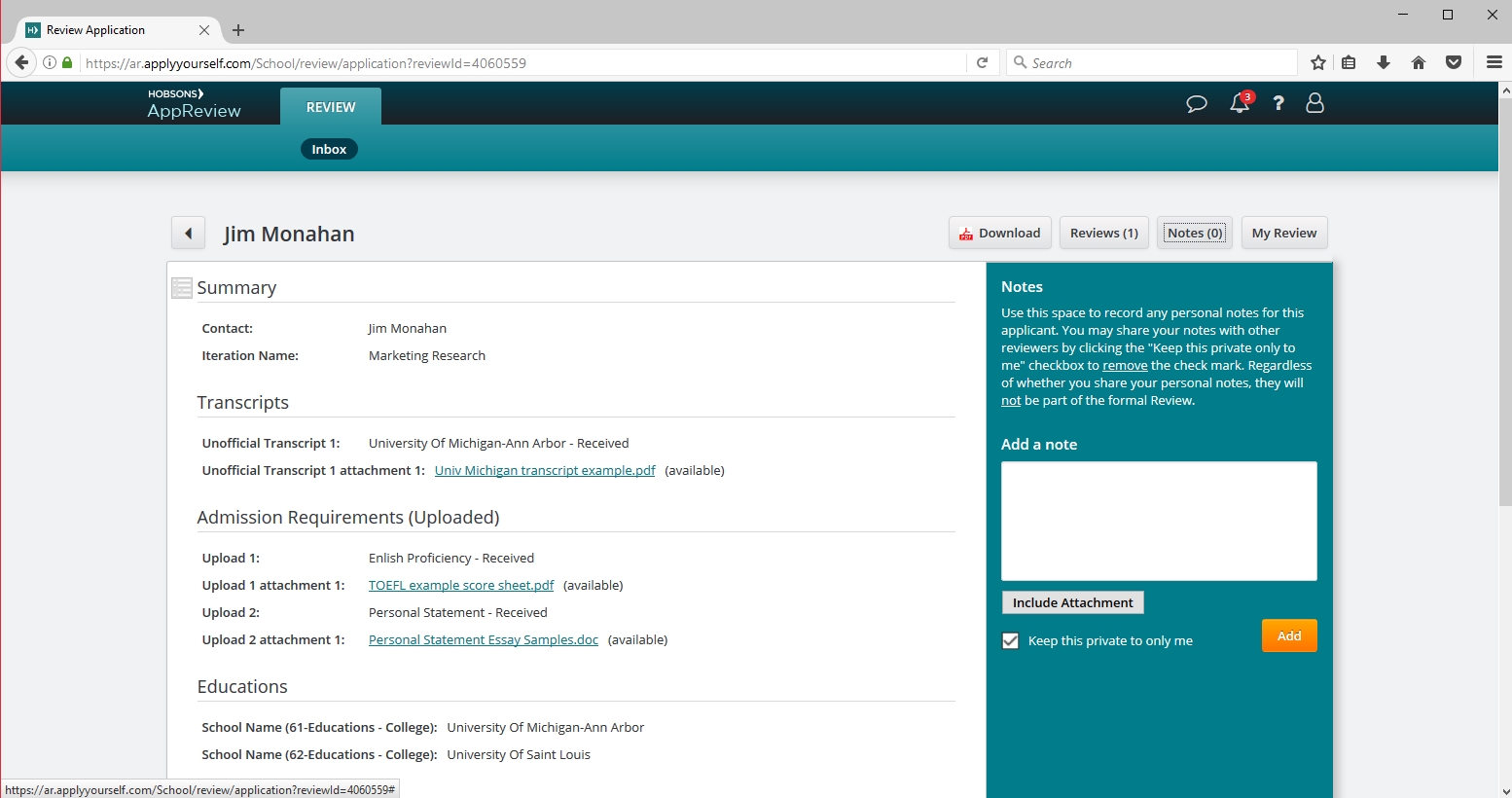Collapse the Notes (0) panel
This screenshot has height=798, width=1512.
(1194, 234)
